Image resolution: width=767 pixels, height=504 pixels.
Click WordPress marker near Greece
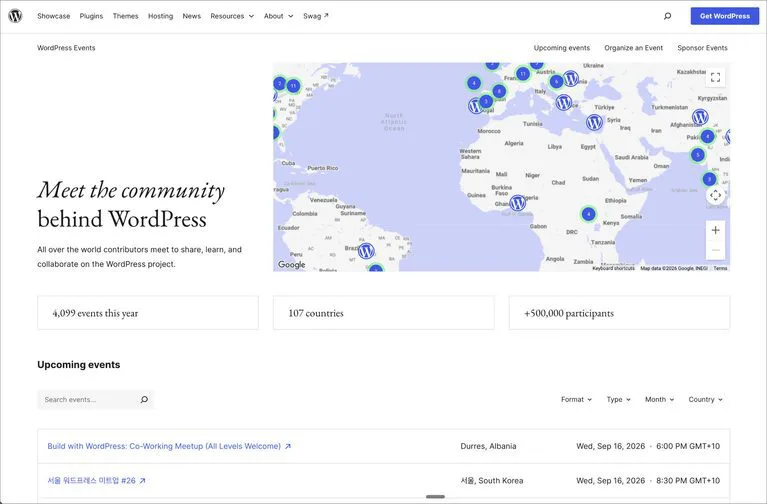(x=564, y=102)
